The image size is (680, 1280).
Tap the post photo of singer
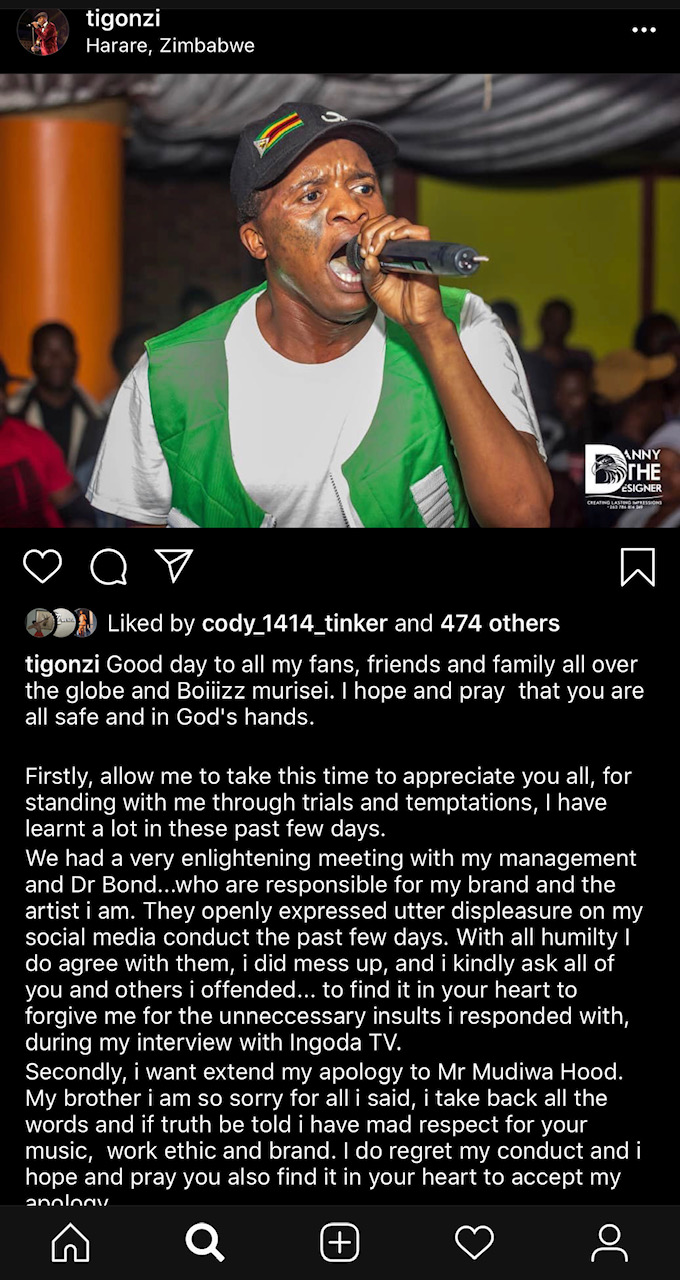340,300
